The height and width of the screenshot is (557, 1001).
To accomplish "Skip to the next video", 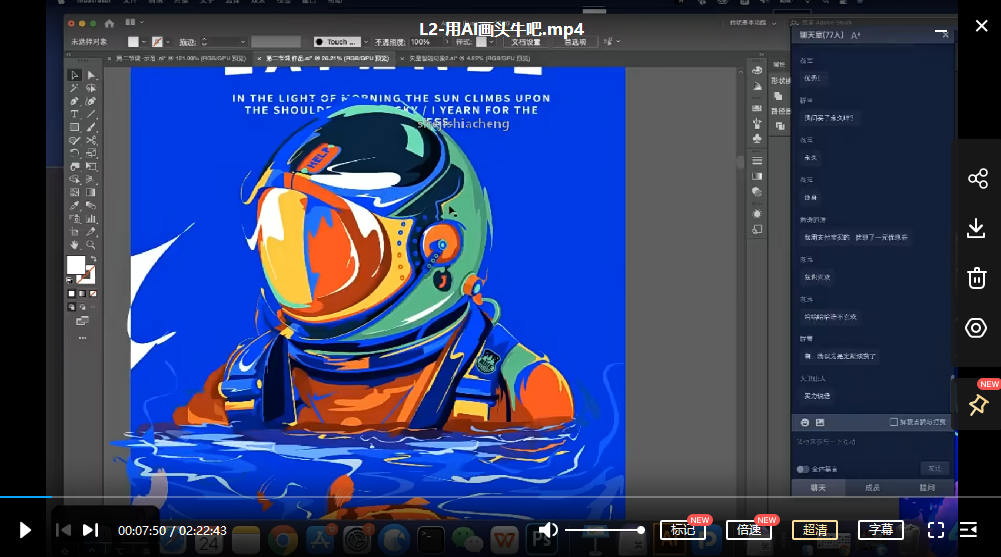I will coord(90,530).
